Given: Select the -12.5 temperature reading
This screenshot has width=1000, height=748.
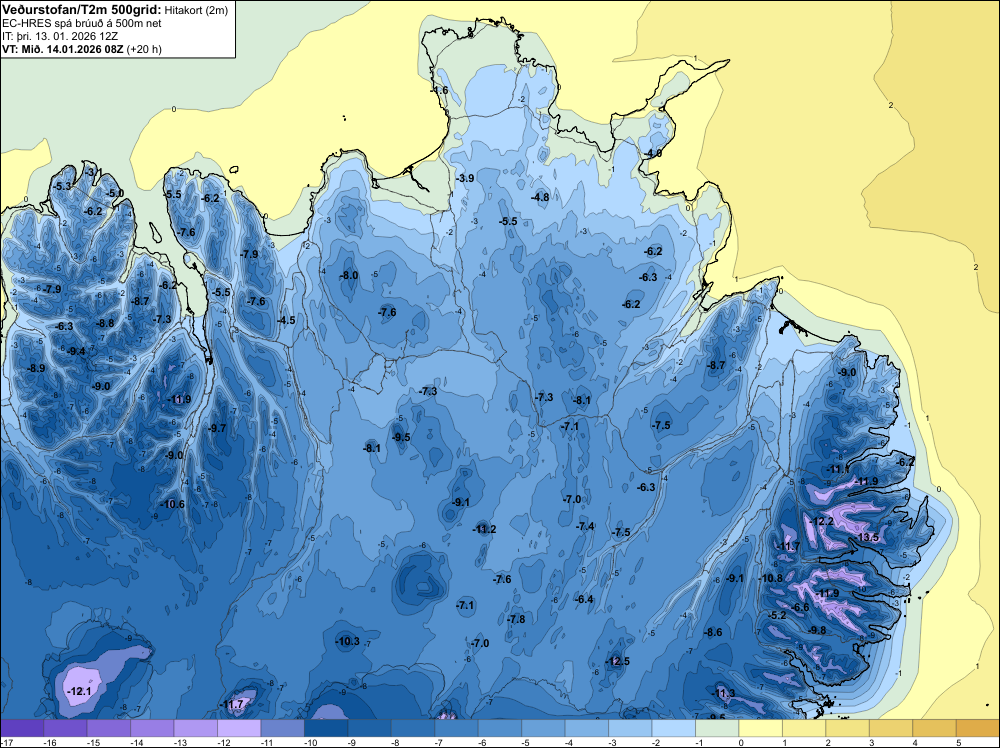Looking at the screenshot, I should [x=617, y=661].
